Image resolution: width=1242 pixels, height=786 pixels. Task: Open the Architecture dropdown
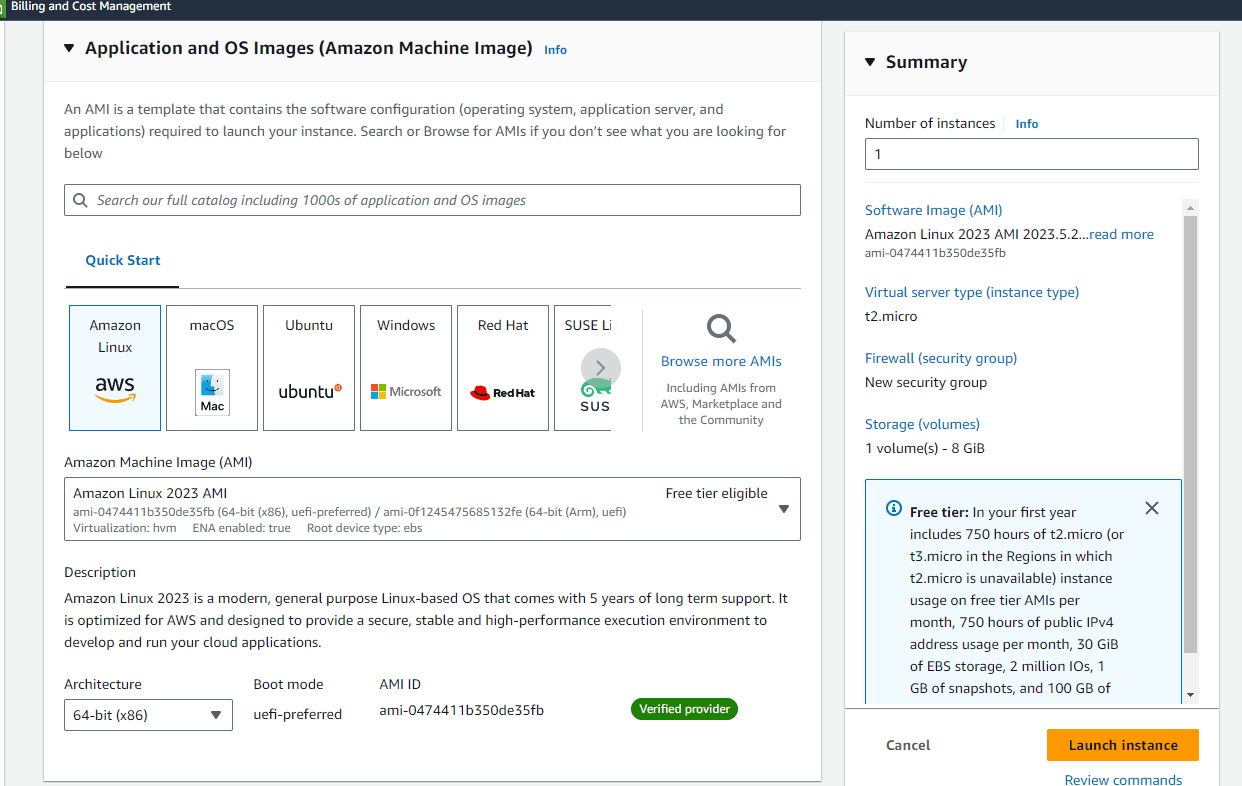[148, 714]
